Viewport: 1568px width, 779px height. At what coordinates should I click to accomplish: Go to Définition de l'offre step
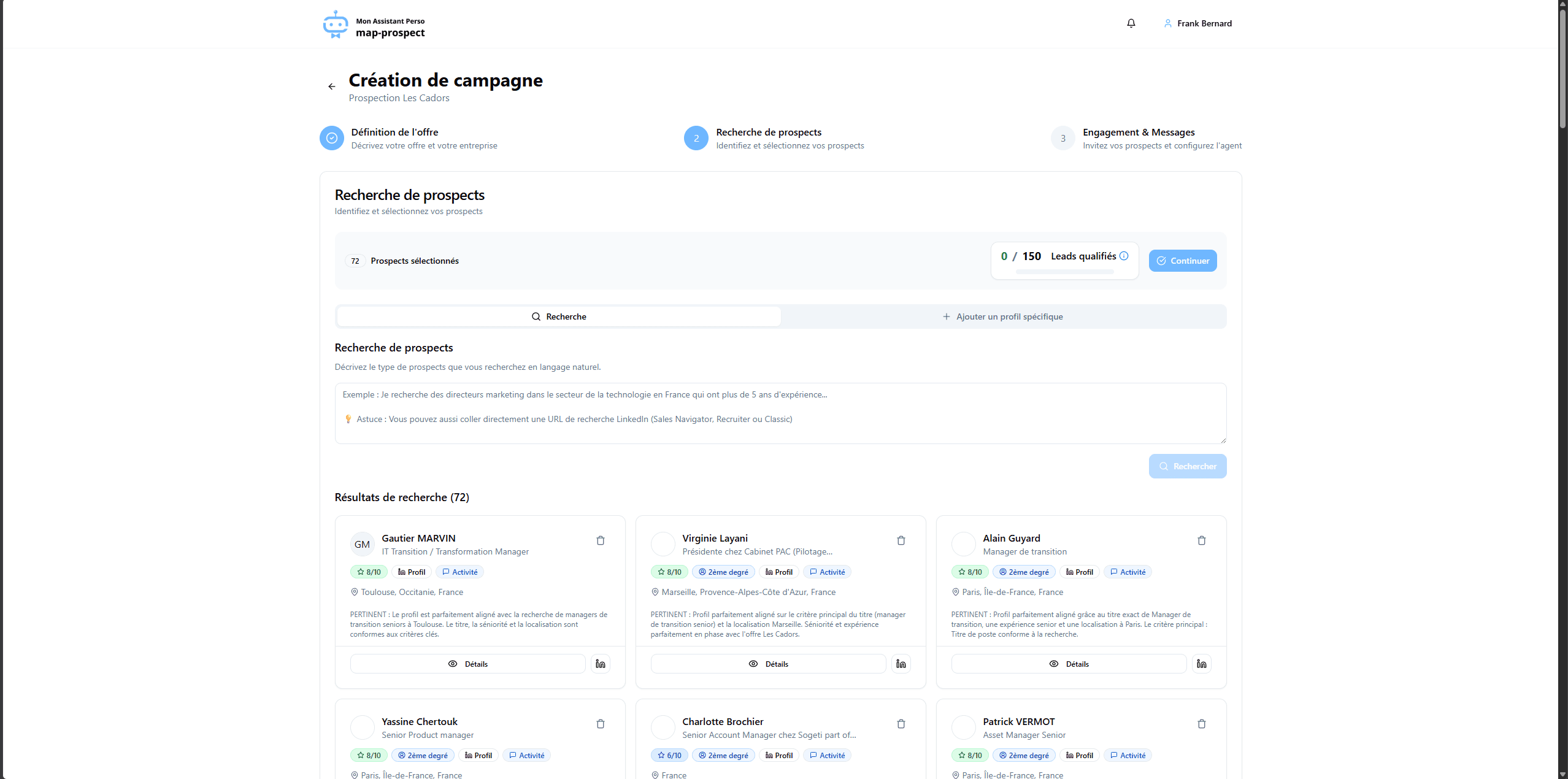(409, 139)
